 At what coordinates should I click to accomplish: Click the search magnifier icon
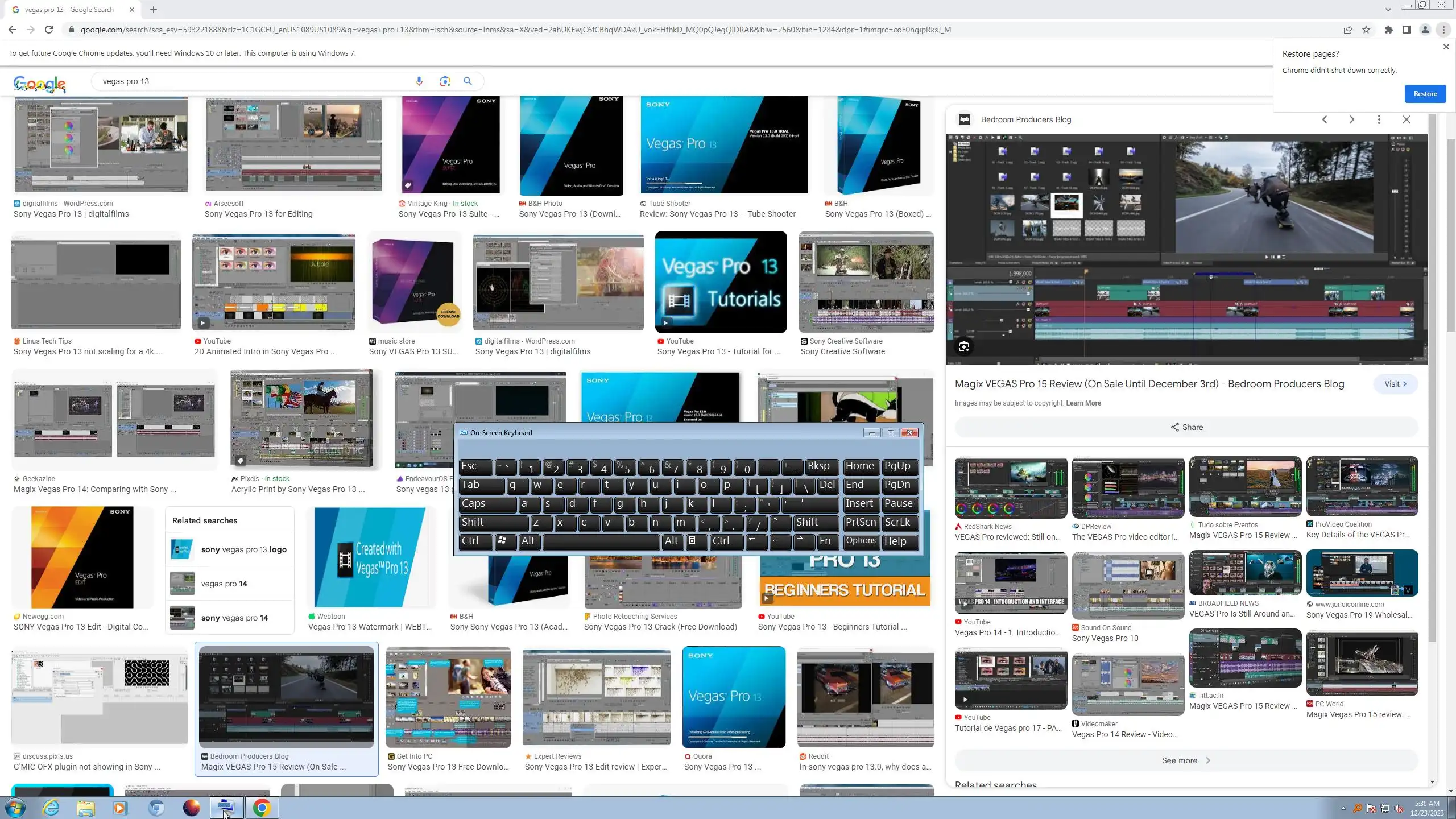468,81
